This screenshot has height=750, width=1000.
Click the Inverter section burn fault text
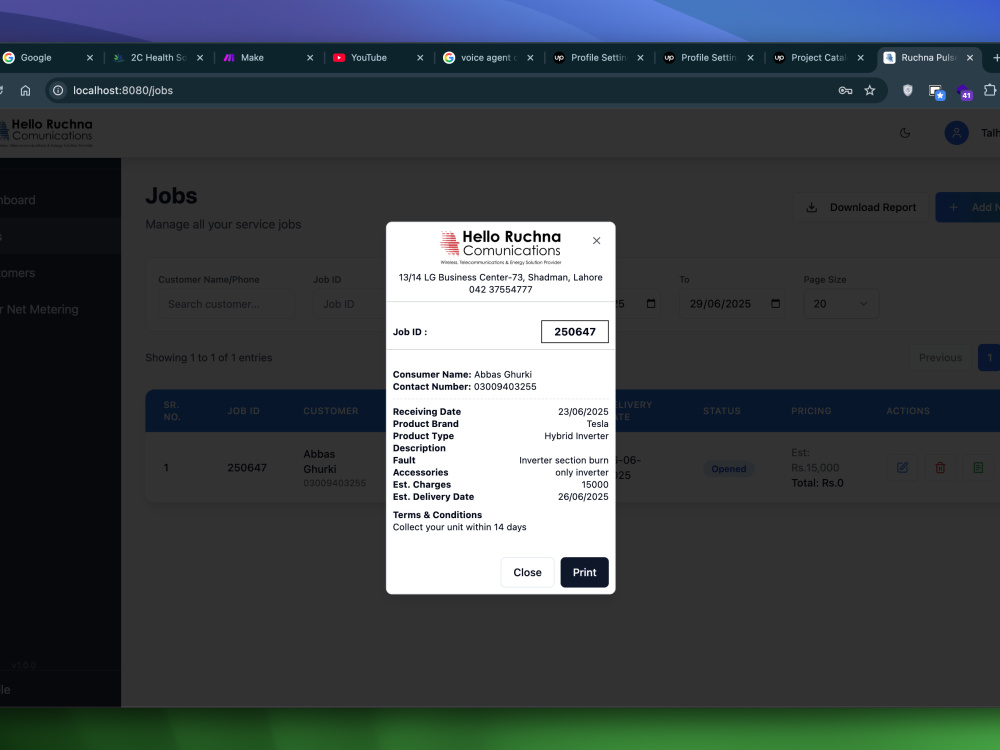coord(564,460)
